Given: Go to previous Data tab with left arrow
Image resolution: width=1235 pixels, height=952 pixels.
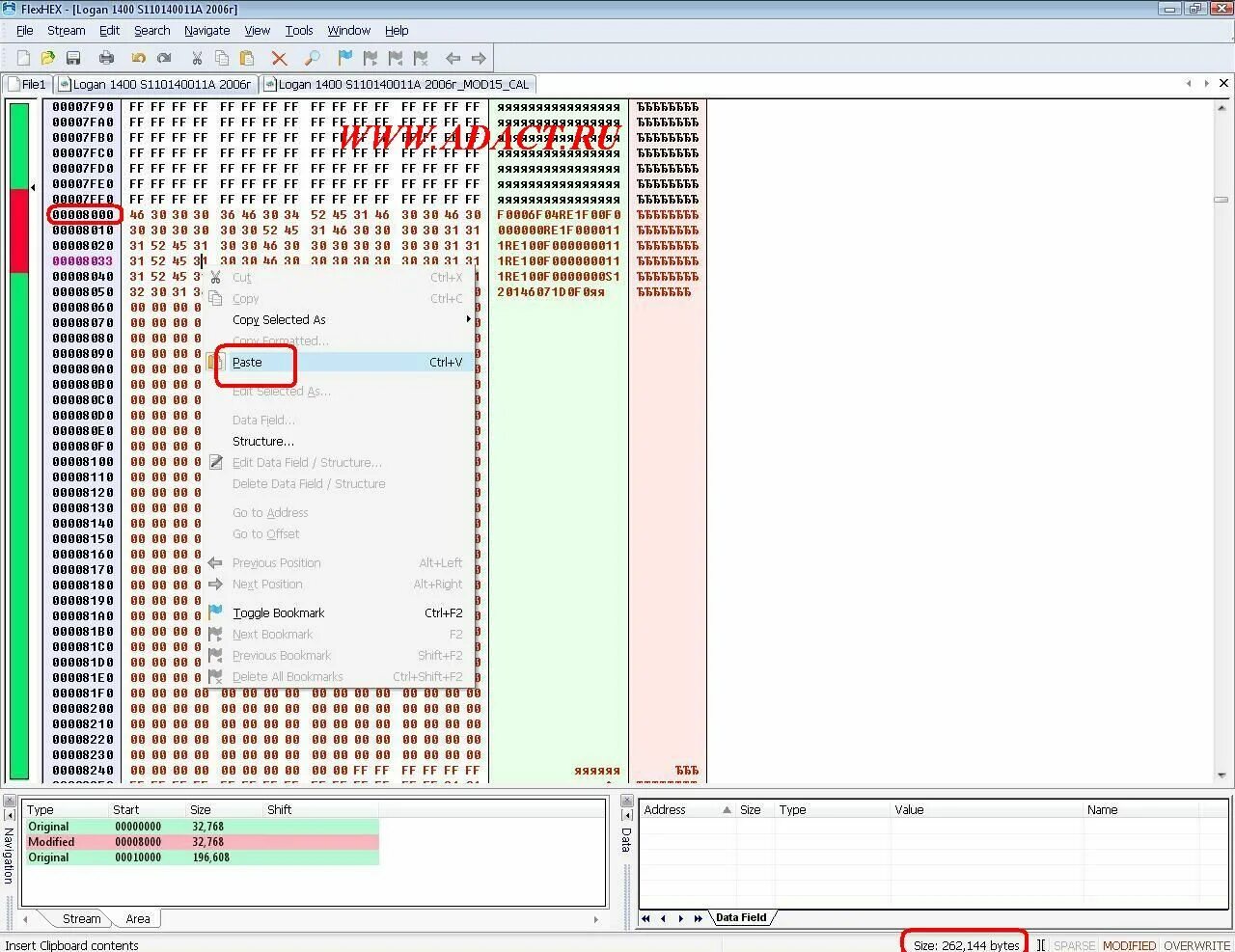Looking at the screenshot, I should (663, 918).
